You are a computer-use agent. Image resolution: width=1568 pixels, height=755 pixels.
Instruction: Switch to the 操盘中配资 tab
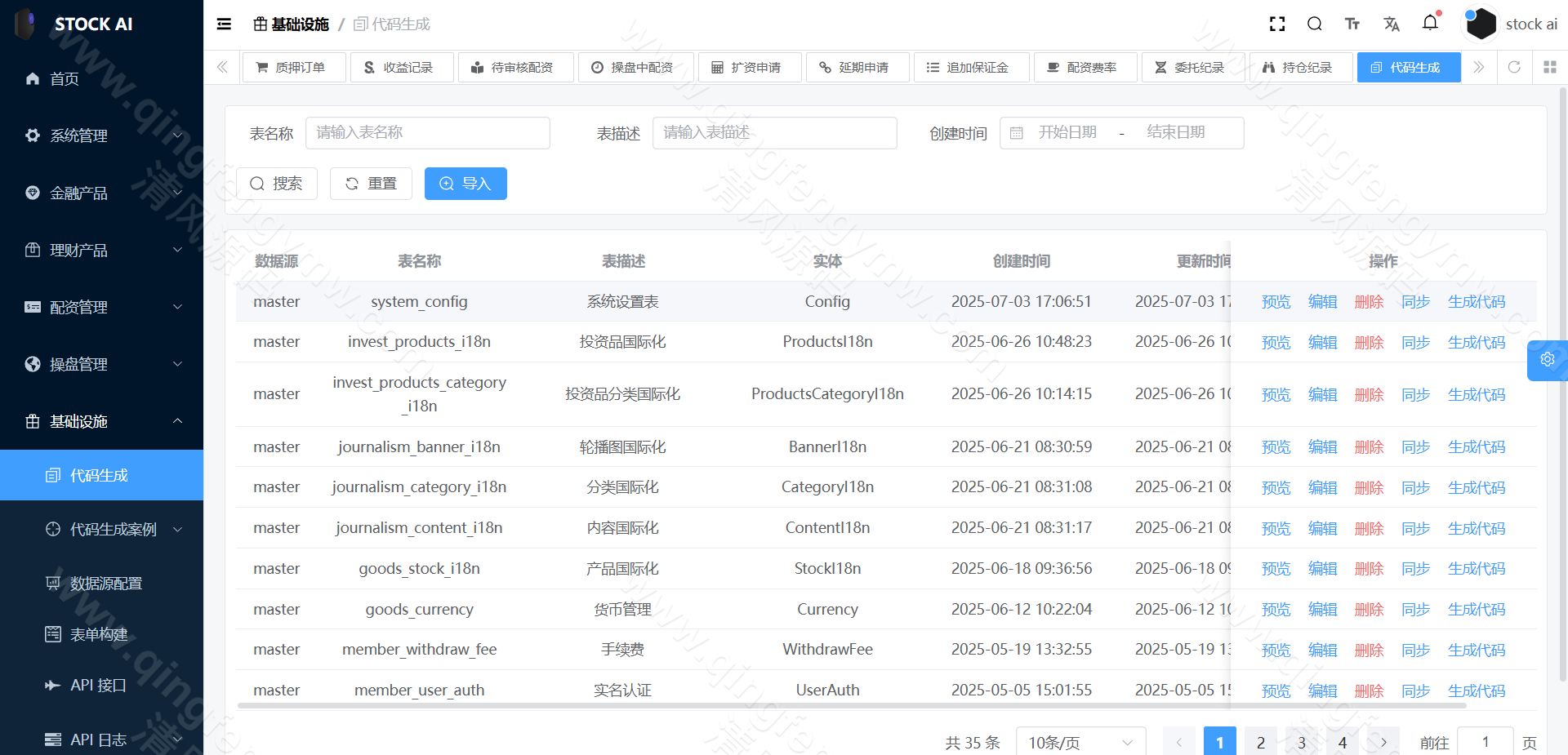point(635,67)
